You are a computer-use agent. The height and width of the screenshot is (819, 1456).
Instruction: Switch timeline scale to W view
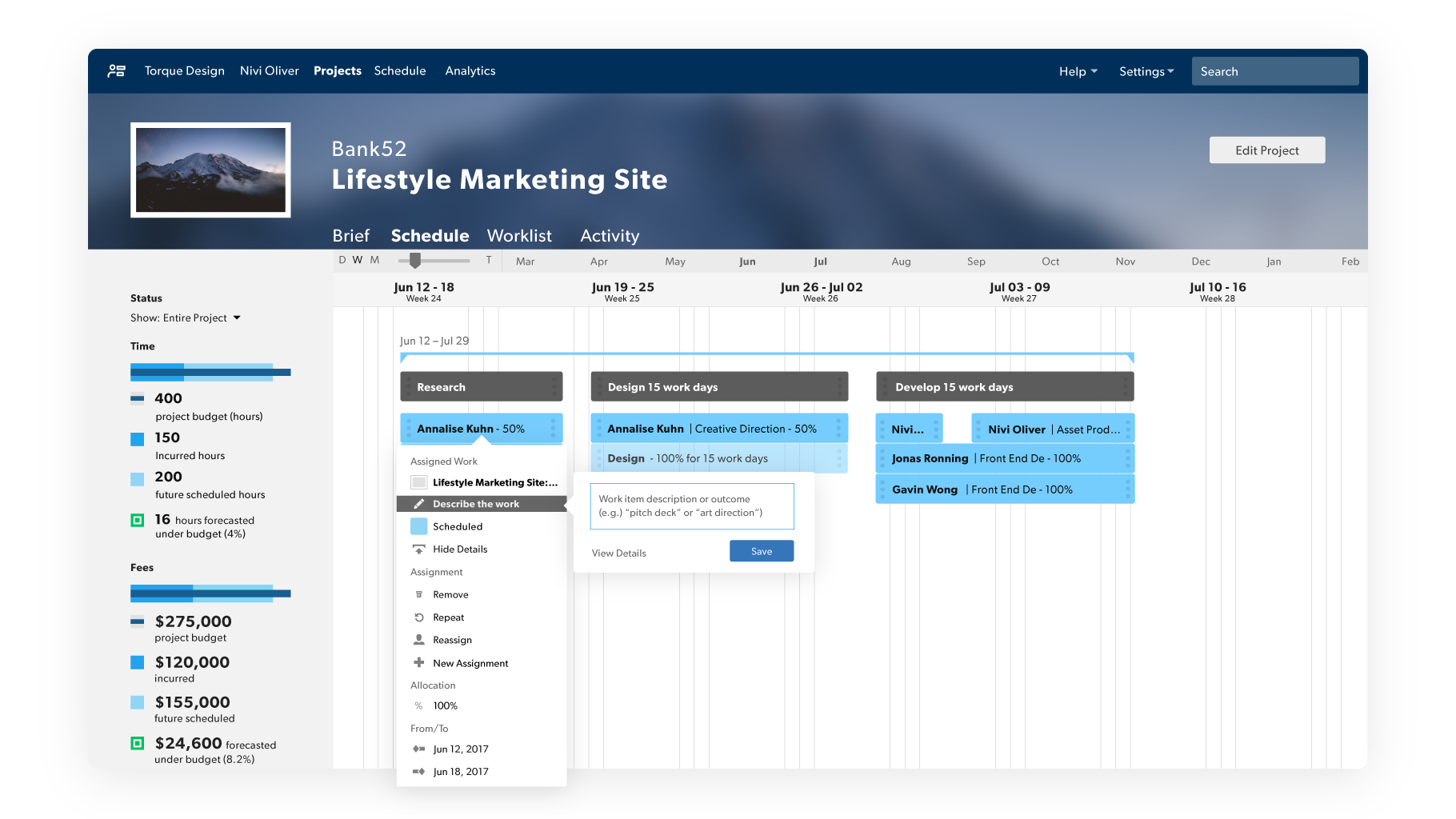358,260
